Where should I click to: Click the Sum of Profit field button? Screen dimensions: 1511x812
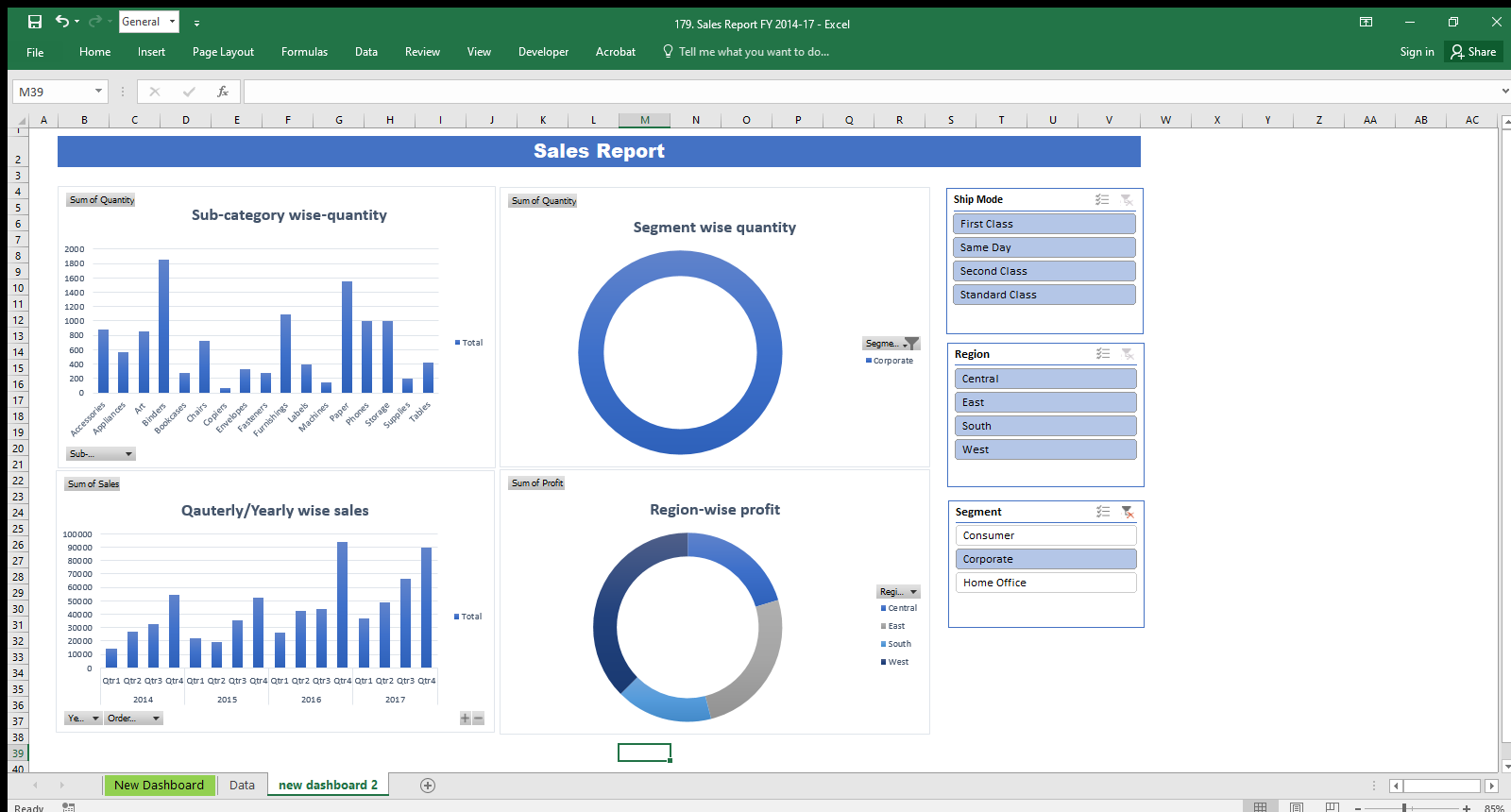(x=537, y=483)
